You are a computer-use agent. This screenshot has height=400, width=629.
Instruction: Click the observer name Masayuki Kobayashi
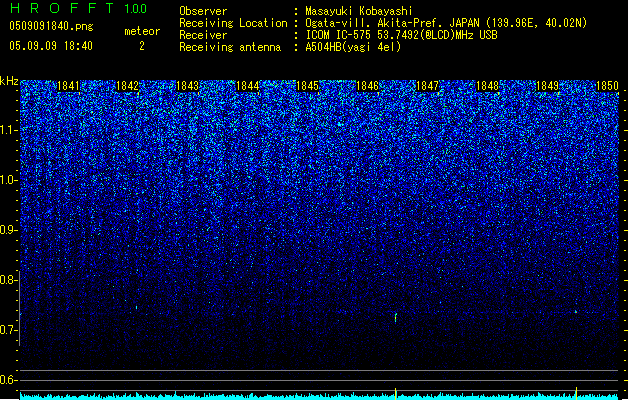coord(359,11)
